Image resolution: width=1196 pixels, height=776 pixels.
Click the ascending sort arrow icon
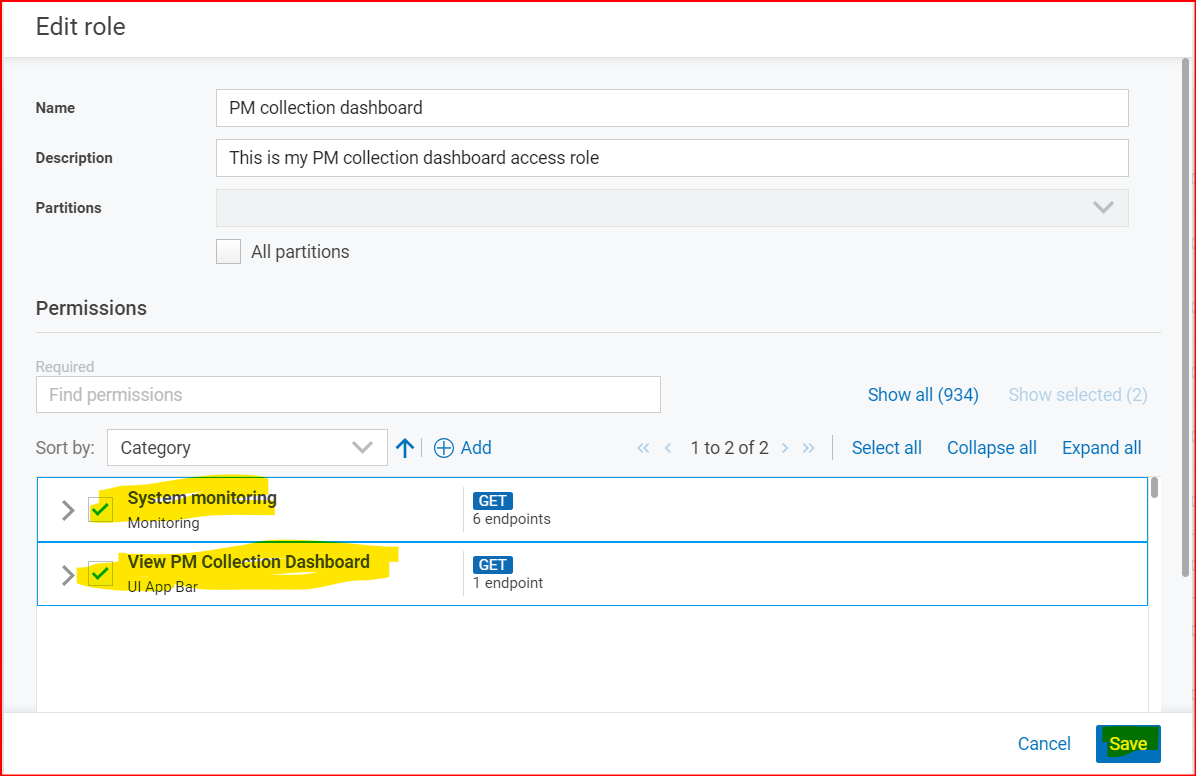pos(405,448)
